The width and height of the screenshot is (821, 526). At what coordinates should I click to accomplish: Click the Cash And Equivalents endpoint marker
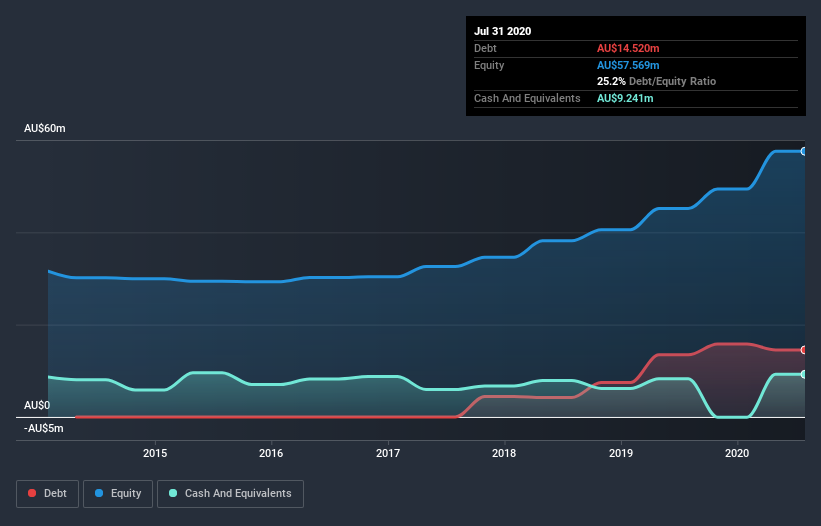804,374
